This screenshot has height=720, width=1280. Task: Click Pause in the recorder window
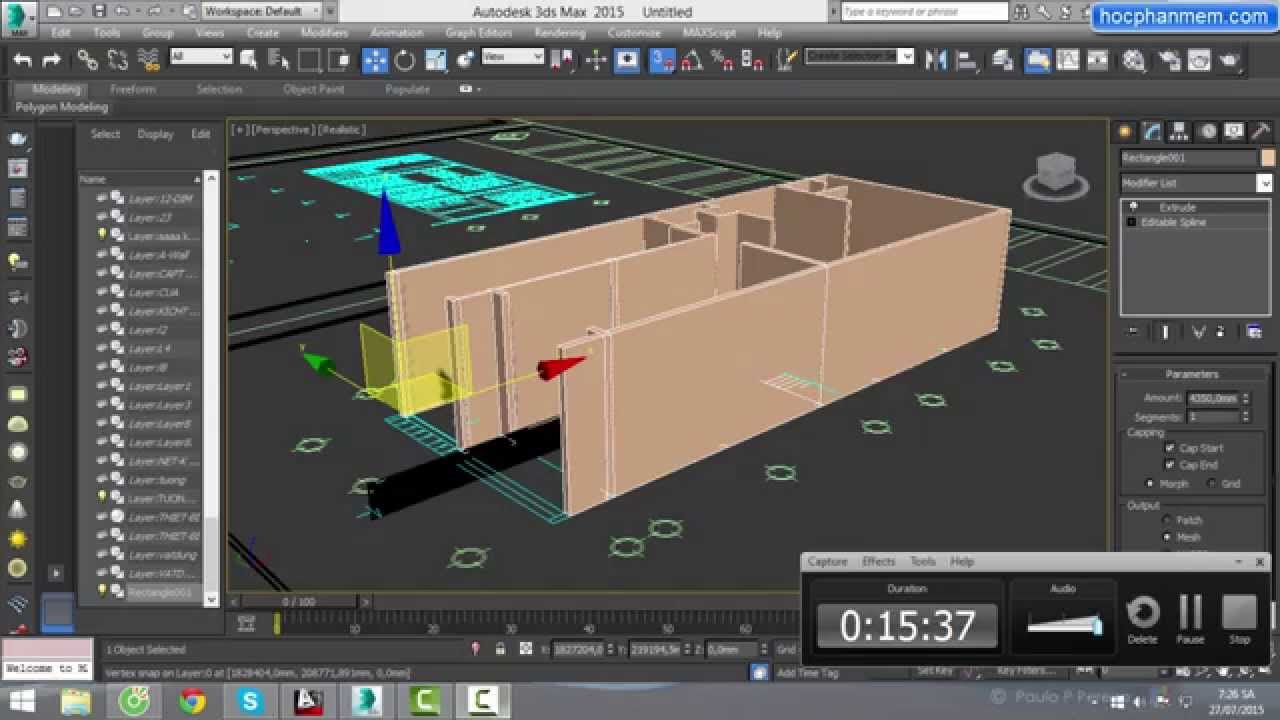point(1190,619)
